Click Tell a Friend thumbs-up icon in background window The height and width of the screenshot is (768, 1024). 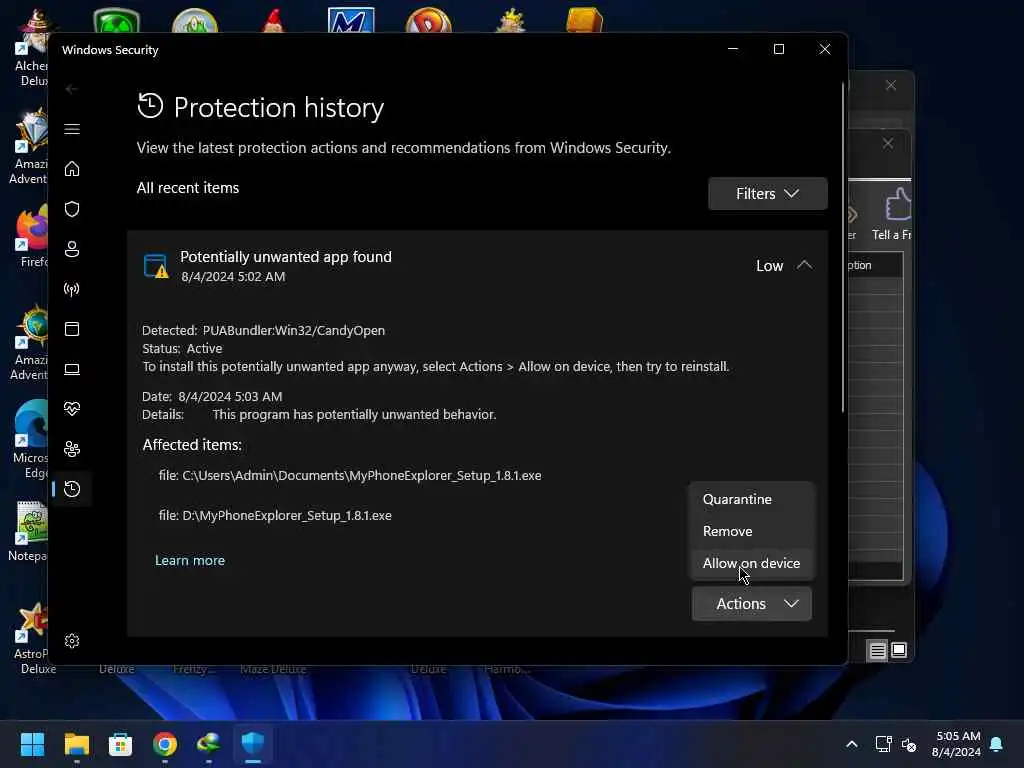click(x=898, y=203)
